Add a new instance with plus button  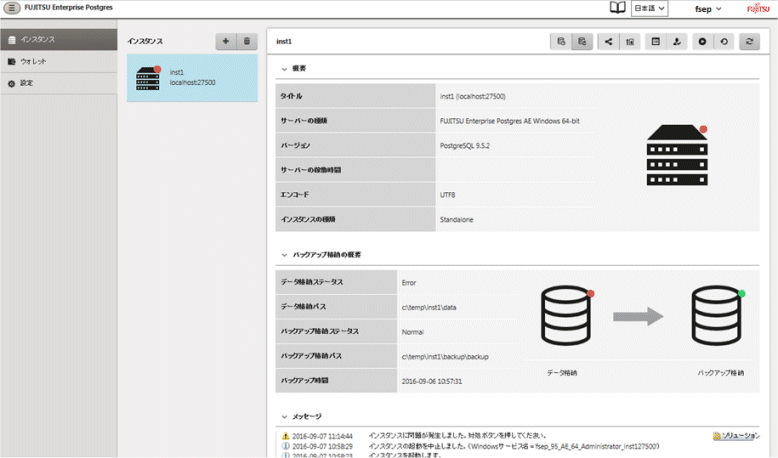pos(226,41)
